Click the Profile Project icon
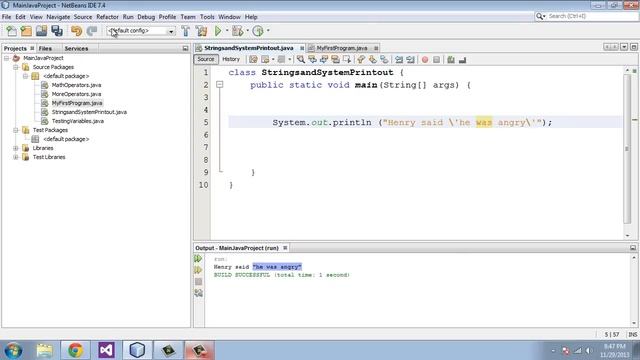640x360 pixels. 258,31
